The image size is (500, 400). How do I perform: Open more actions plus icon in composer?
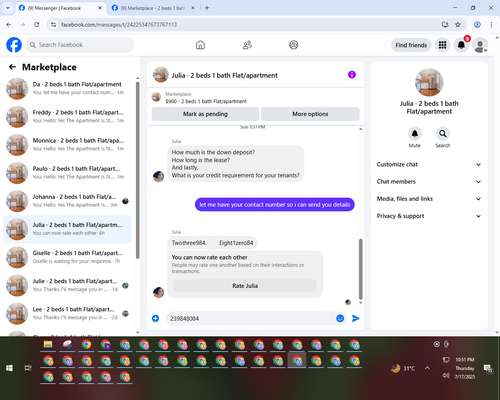(156, 318)
